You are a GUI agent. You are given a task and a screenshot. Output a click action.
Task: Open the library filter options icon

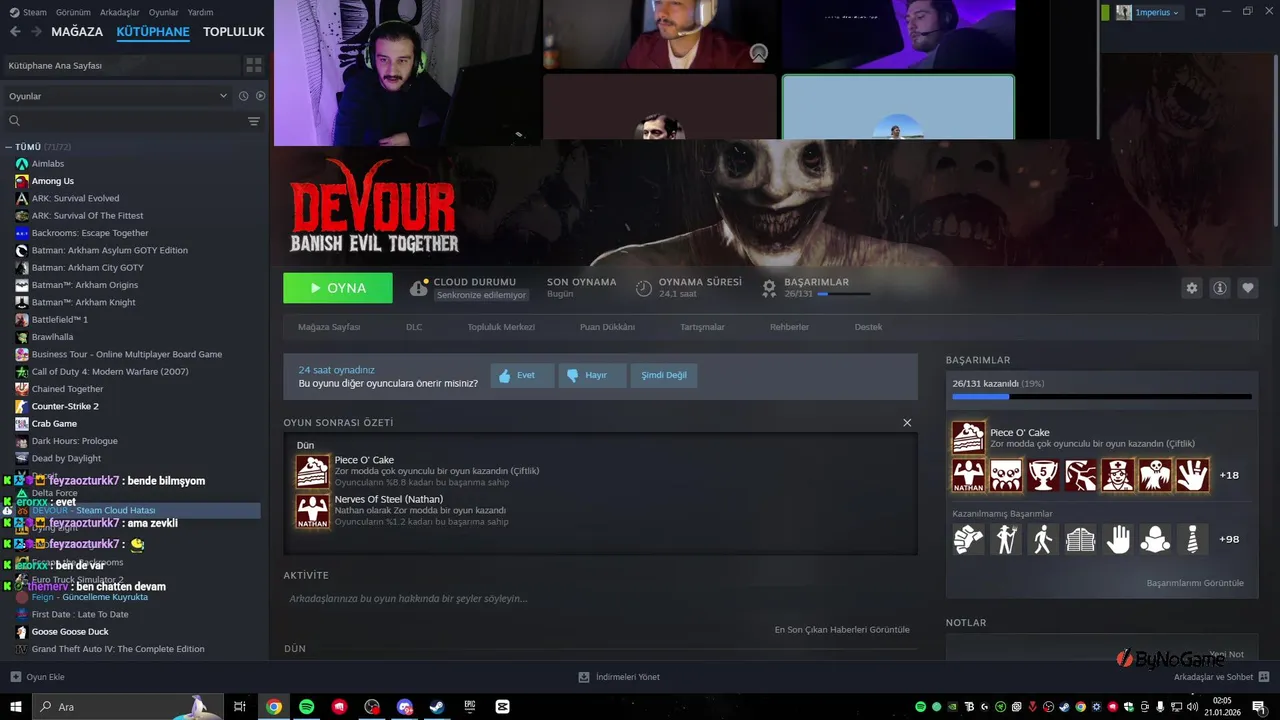click(x=254, y=121)
